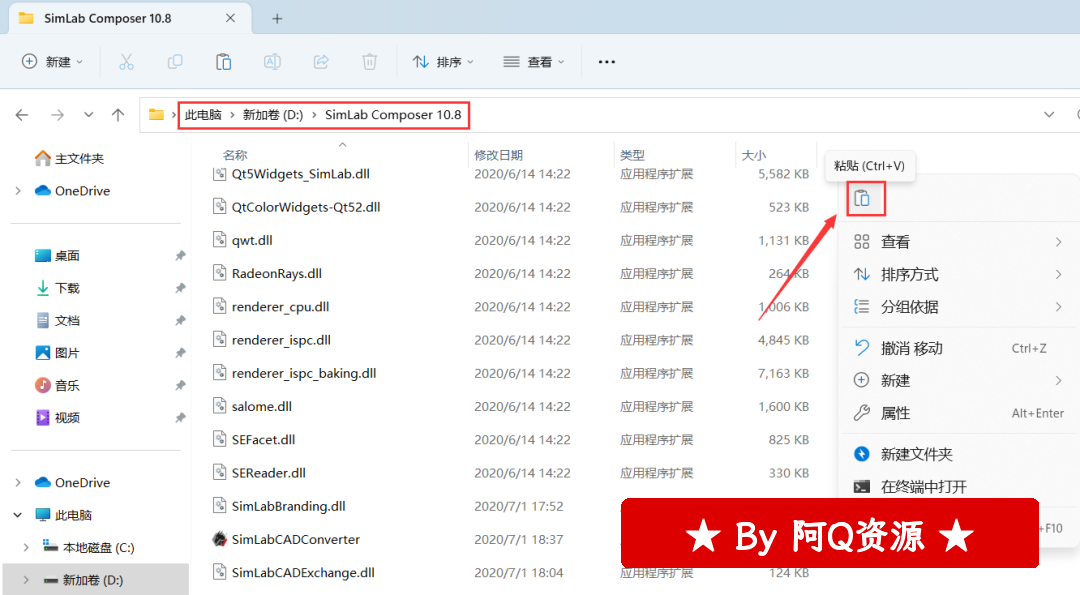Click 此电脑 in the address breadcrumb
Image resolution: width=1080 pixels, height=595 pixels.
coord(203,115)
